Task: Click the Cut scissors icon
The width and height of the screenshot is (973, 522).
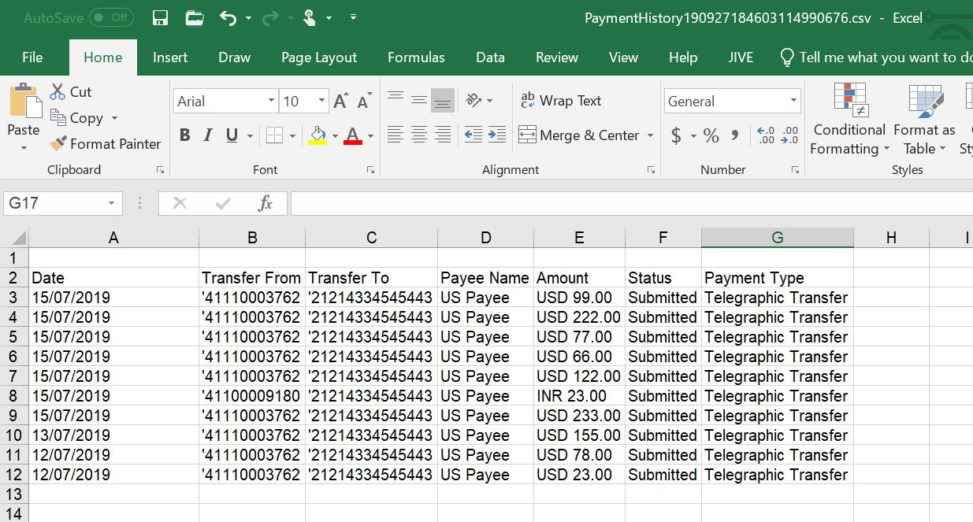Action: tap(58, 92)
